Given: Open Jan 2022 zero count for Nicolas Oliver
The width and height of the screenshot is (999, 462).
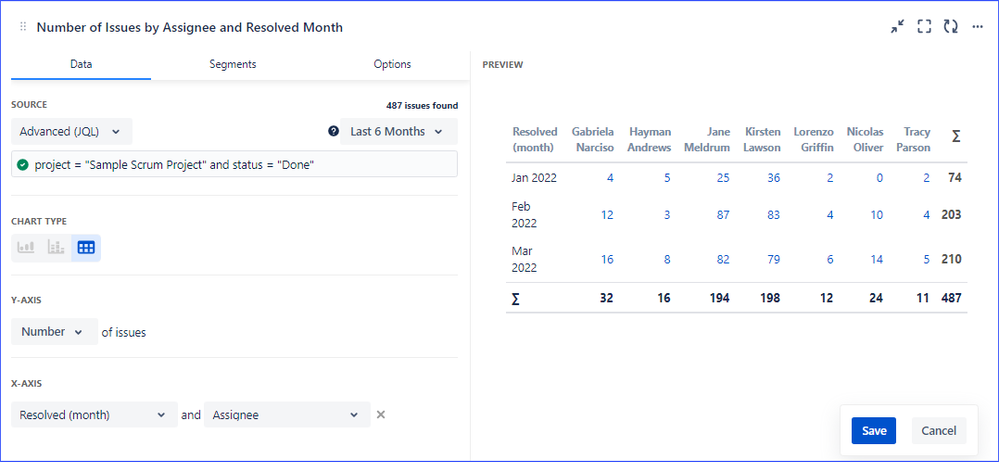Looking at the screenshot, I should pos(880,178).
